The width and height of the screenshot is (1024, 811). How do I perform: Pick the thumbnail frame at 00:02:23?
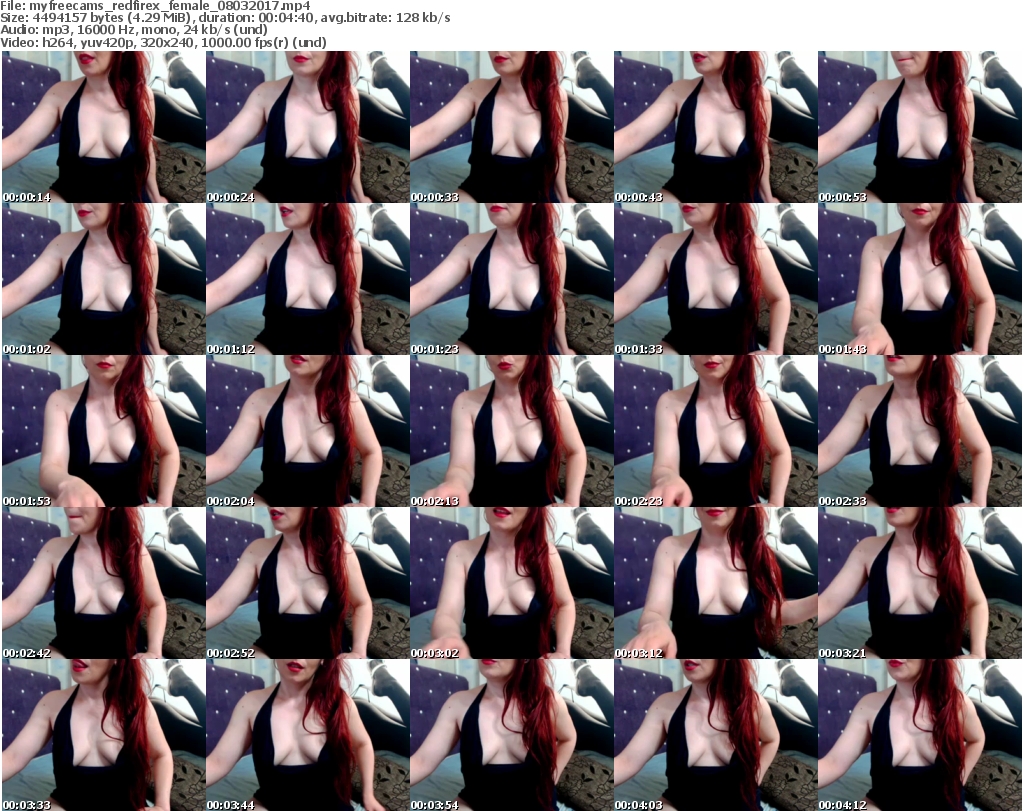tap(716, 431)
